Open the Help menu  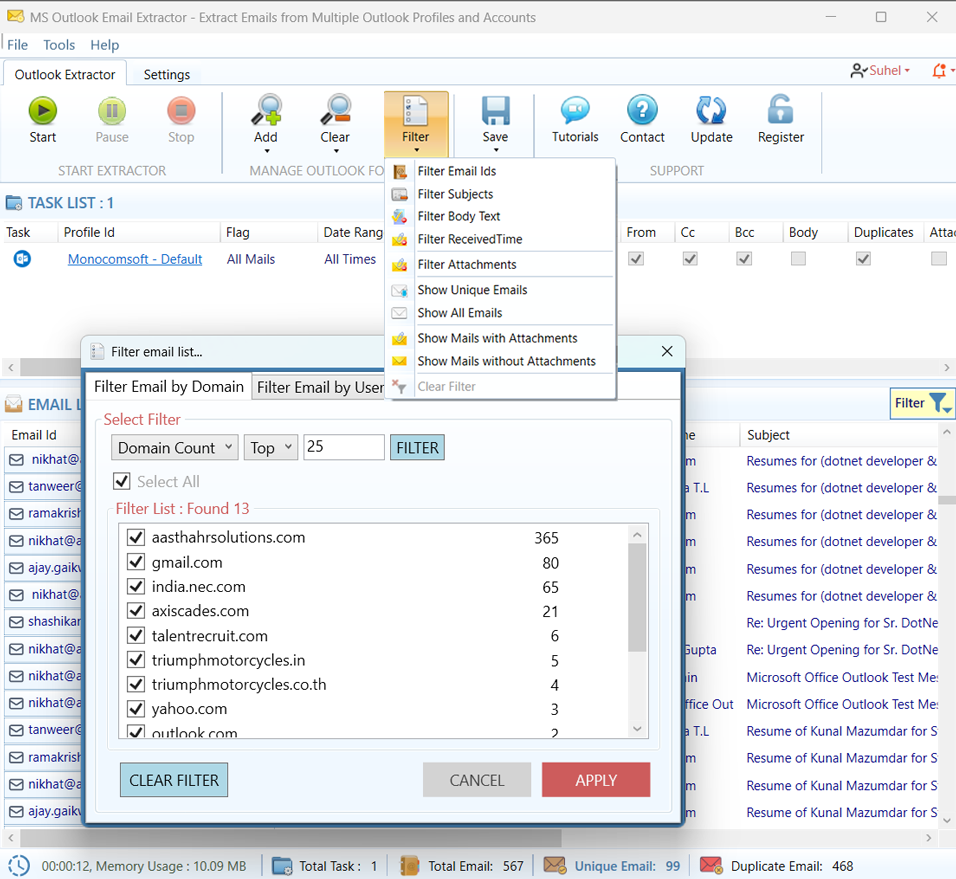[x=105, y=45]
